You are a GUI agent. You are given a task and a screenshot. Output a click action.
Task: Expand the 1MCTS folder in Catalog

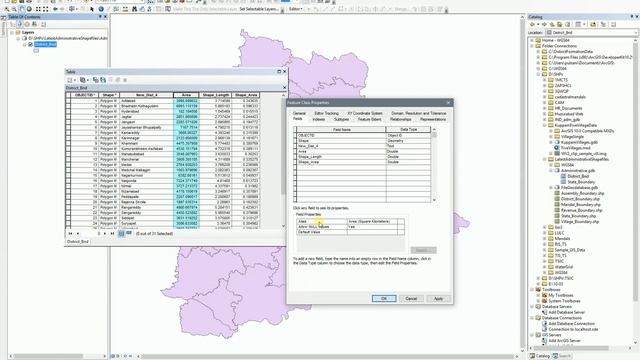click(x=544, y=80)
